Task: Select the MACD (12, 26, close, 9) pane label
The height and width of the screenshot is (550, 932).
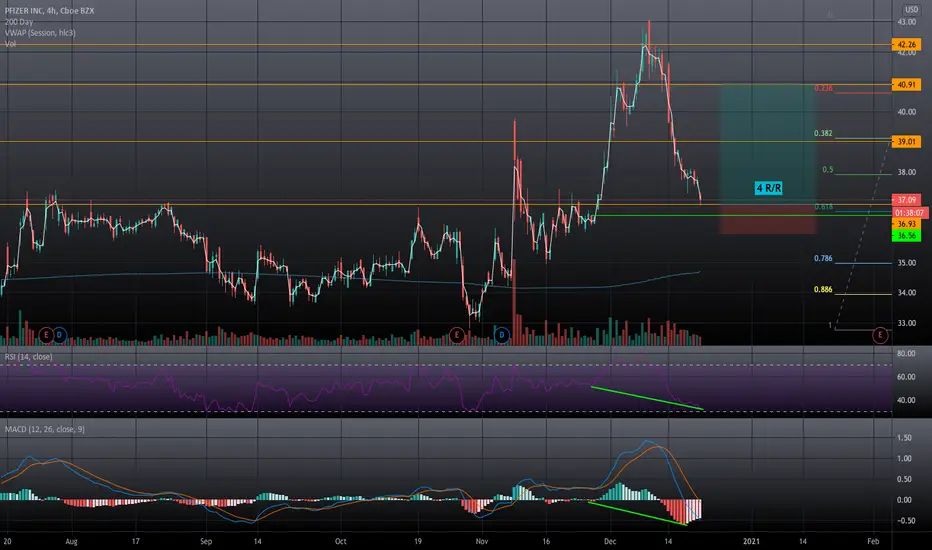Action: coord(45,429)
